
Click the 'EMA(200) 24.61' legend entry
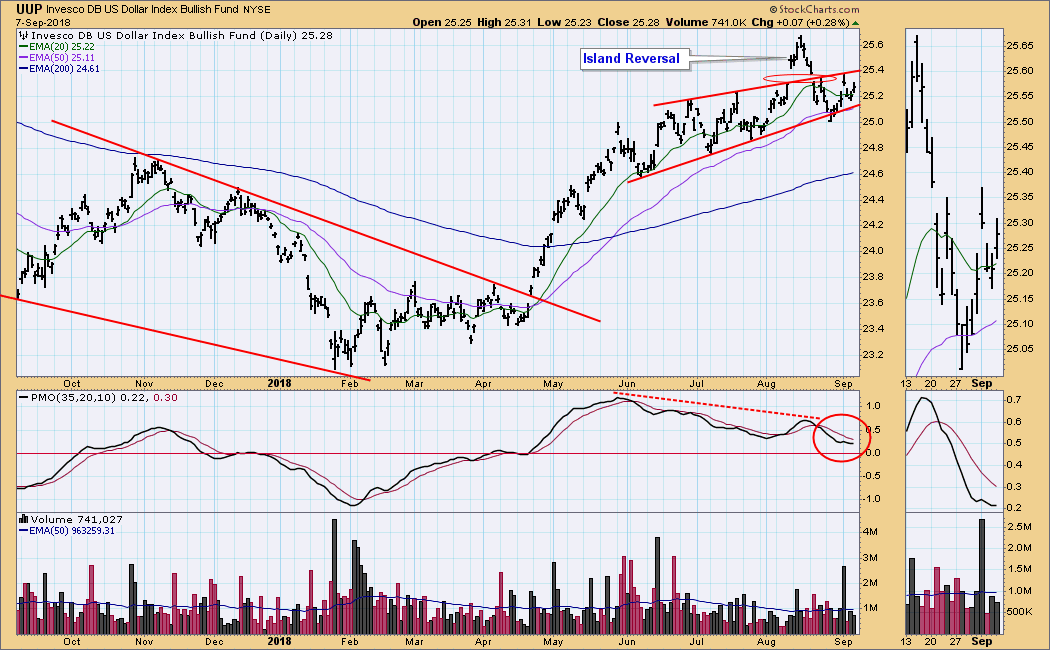coord(64,69)
